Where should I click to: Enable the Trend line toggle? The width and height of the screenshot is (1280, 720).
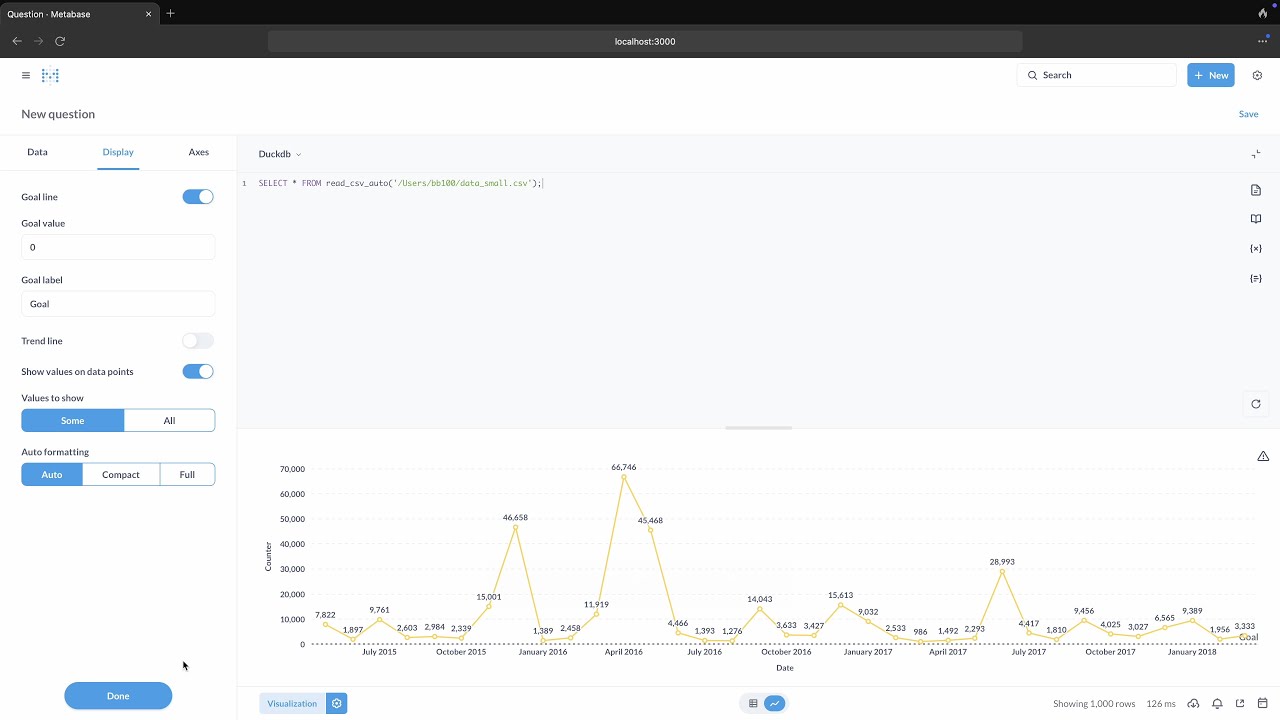click(x=198, y=341)
